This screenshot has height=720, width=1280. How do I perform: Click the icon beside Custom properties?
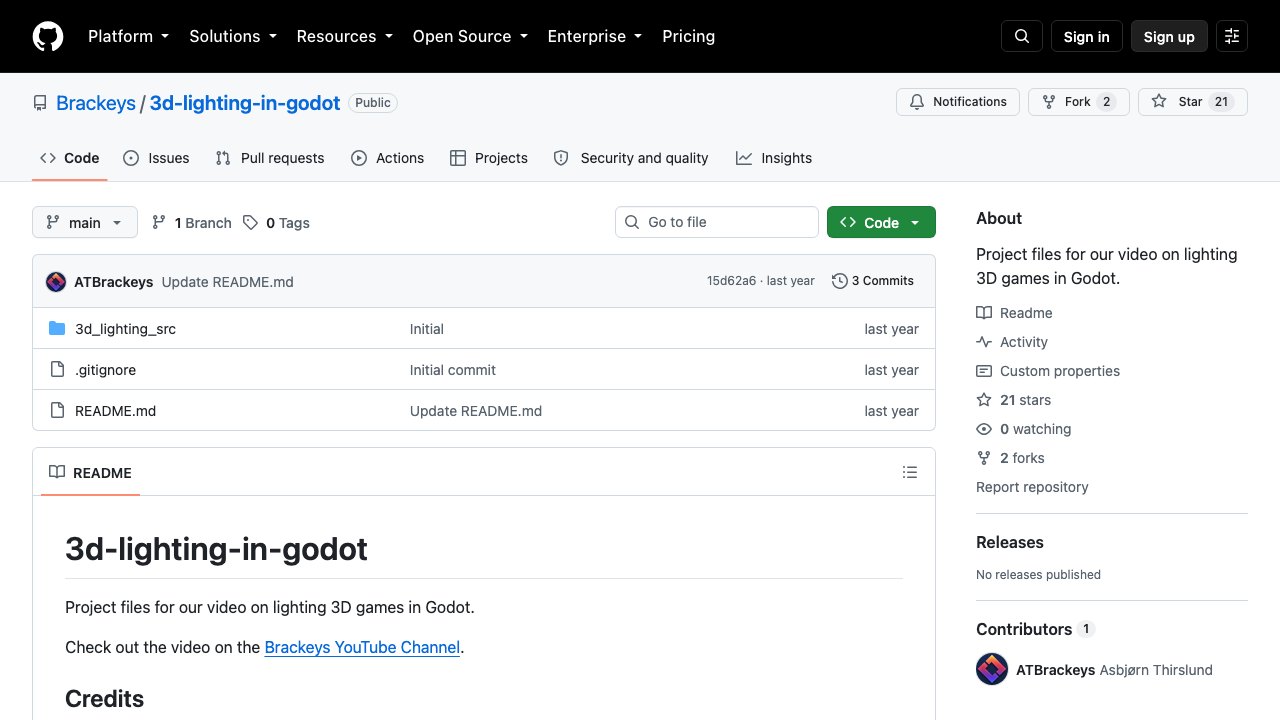point(984,371)
